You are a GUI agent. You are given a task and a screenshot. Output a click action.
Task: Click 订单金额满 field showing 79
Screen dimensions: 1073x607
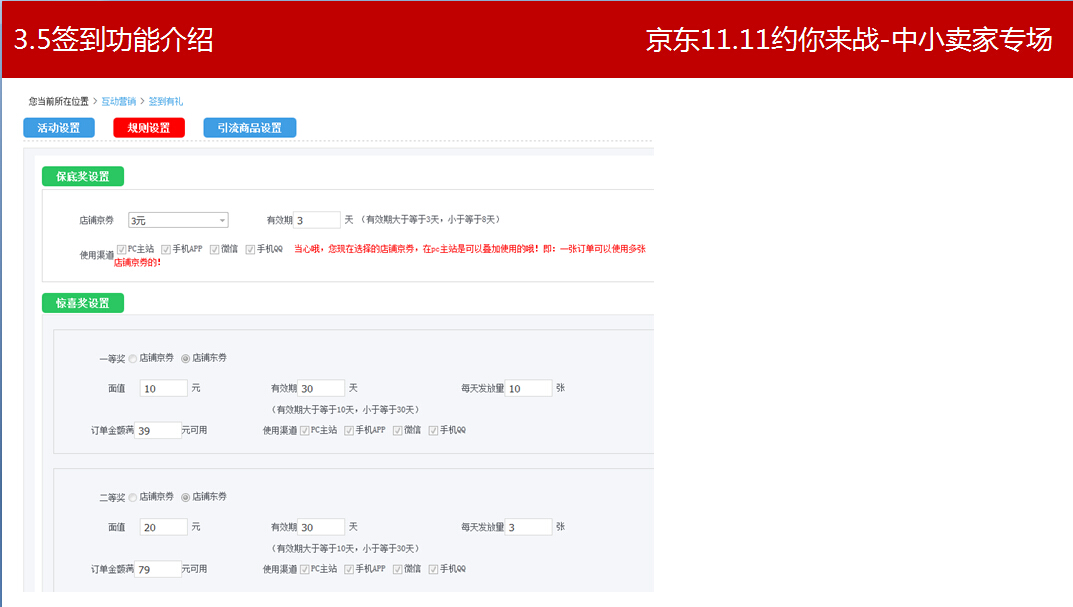click(157, 569)
